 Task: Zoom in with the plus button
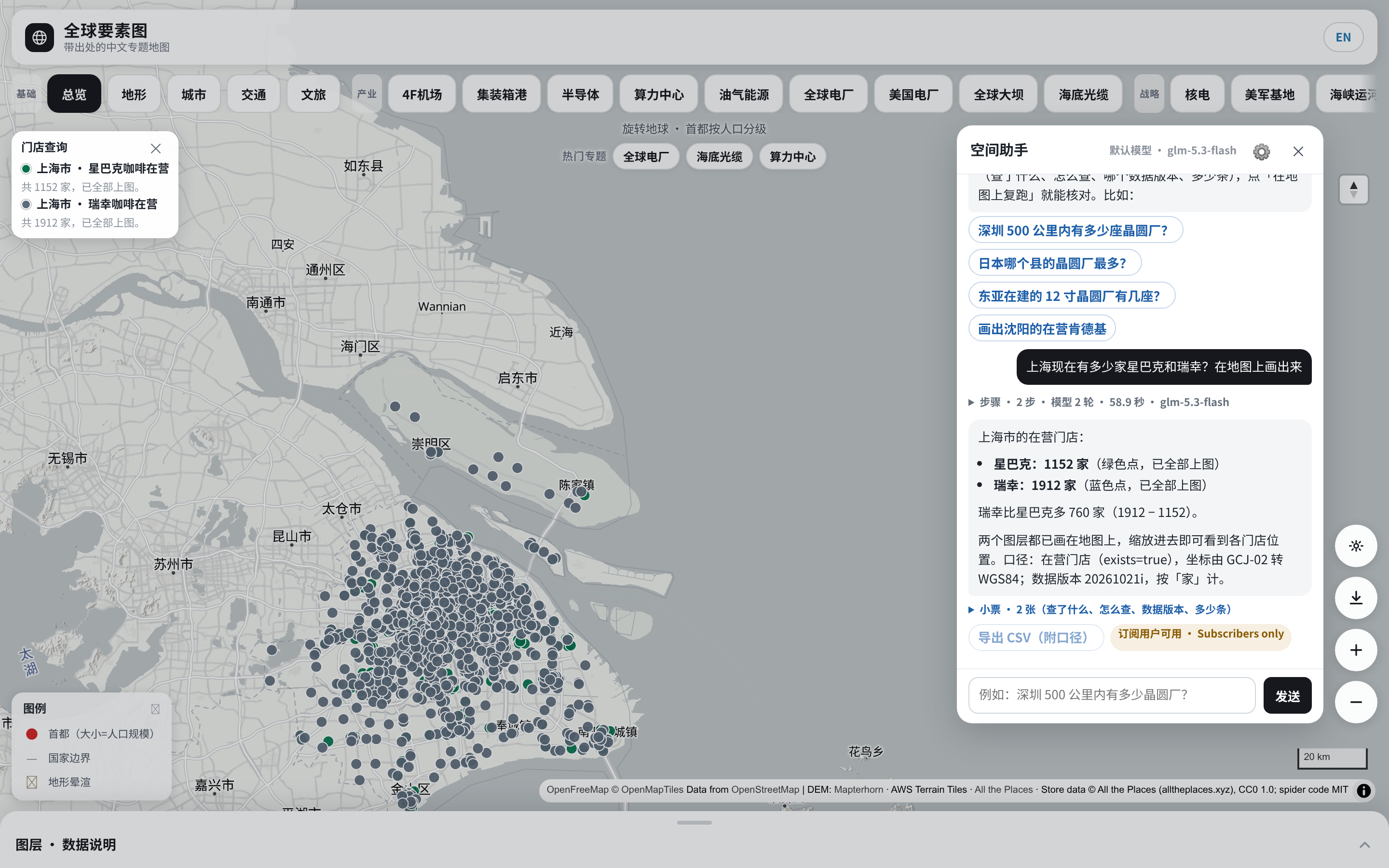pos(1356,650)
